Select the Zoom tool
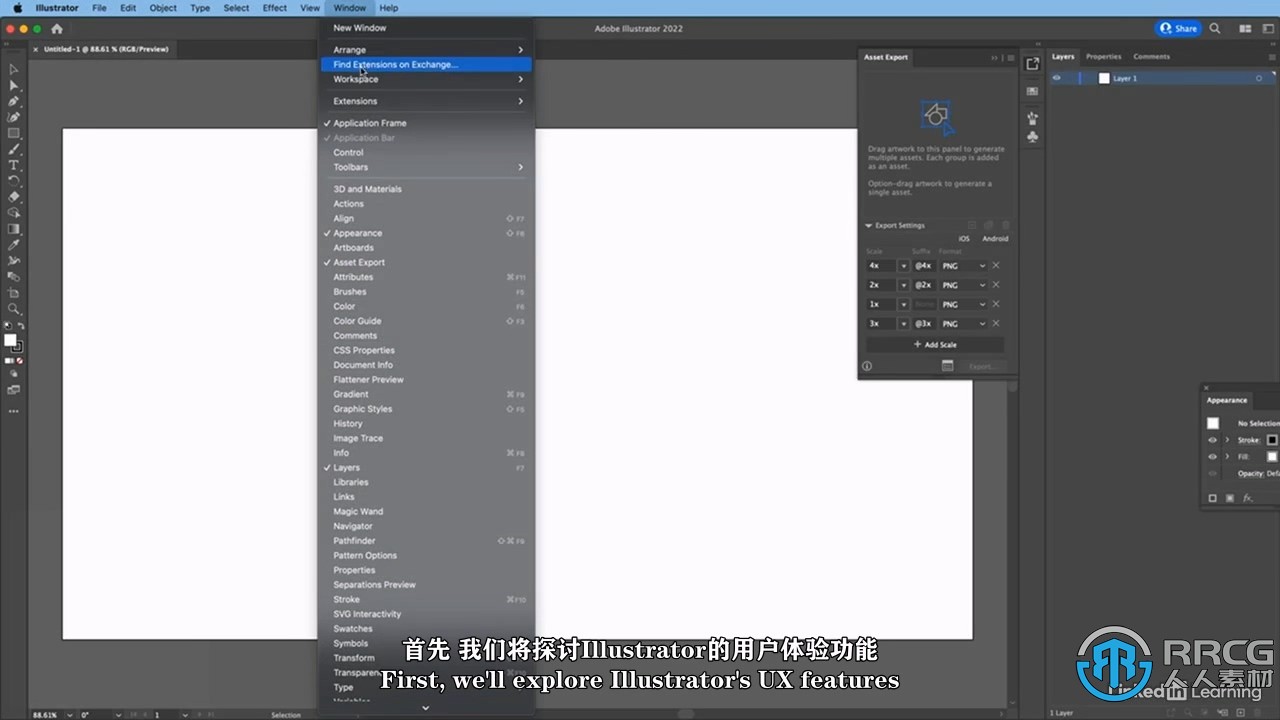This screenshot has height=720, width=1280. [x=14, y=309]
